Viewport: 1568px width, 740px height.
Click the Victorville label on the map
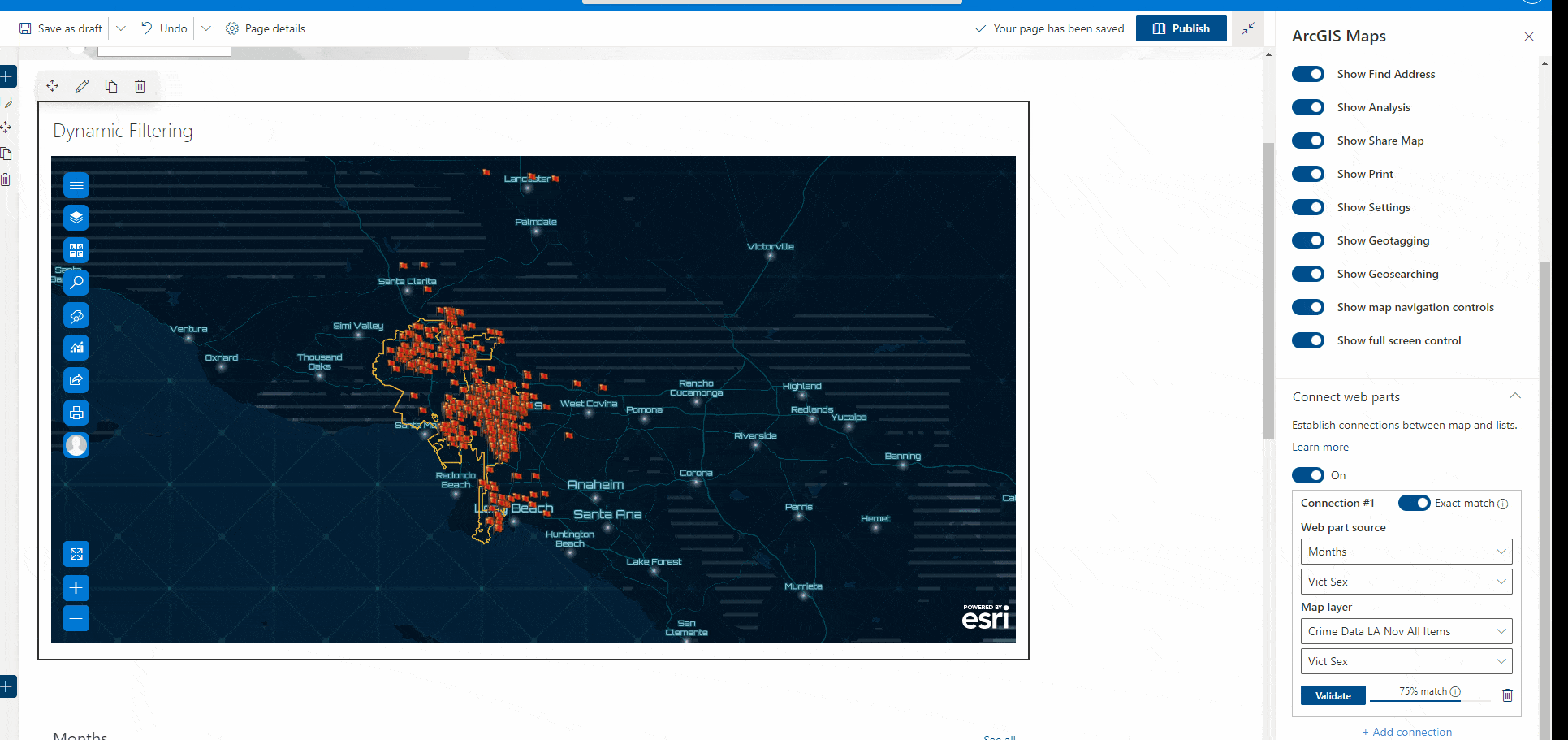point(771,246)
